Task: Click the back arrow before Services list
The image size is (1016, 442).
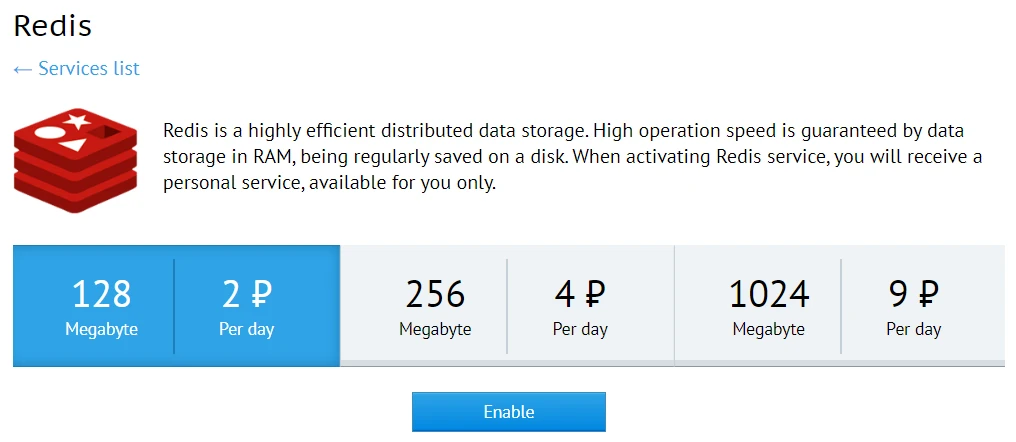Action: click(23, 69)
